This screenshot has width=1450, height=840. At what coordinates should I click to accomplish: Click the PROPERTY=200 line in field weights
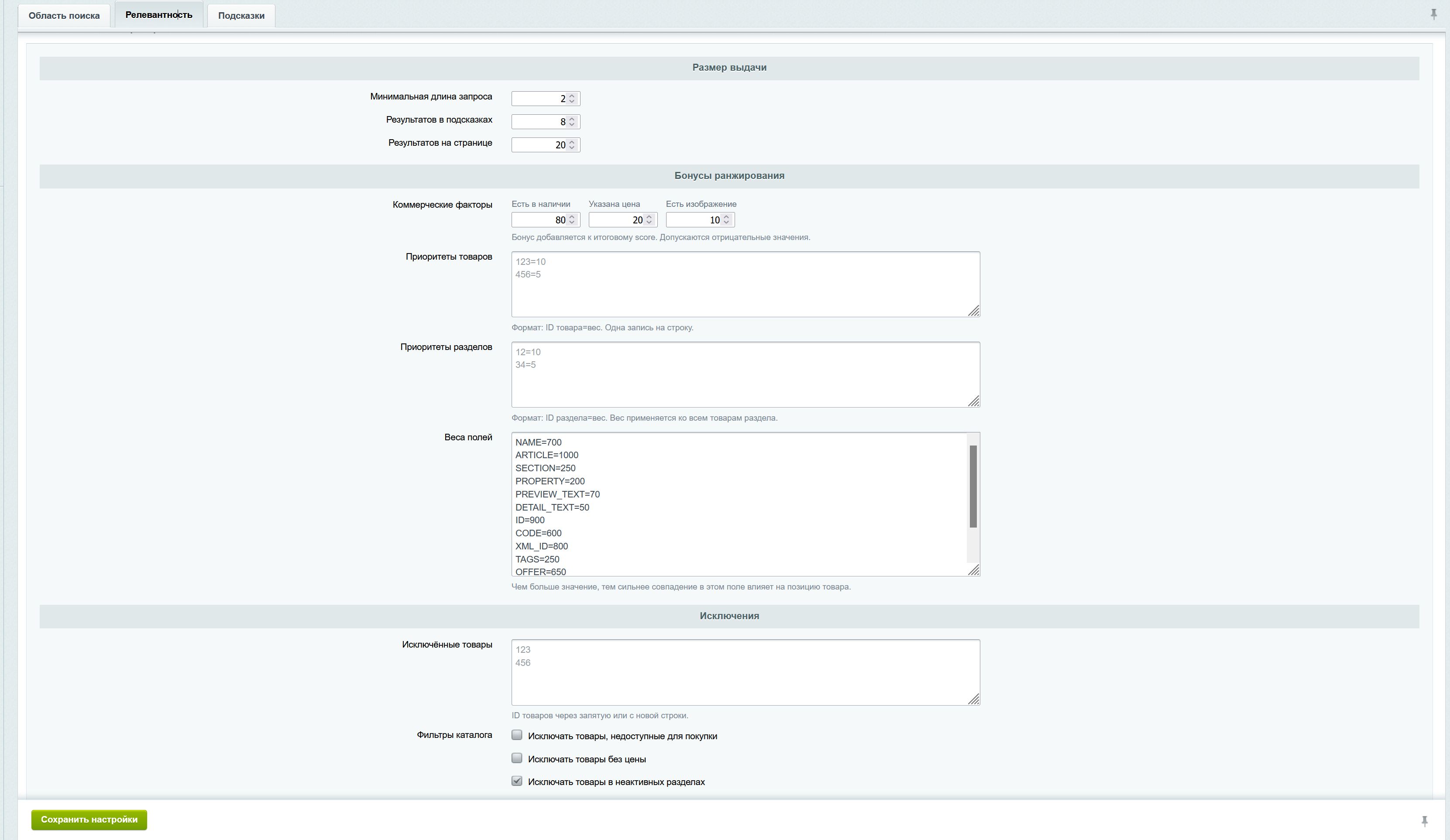point(550,481)
